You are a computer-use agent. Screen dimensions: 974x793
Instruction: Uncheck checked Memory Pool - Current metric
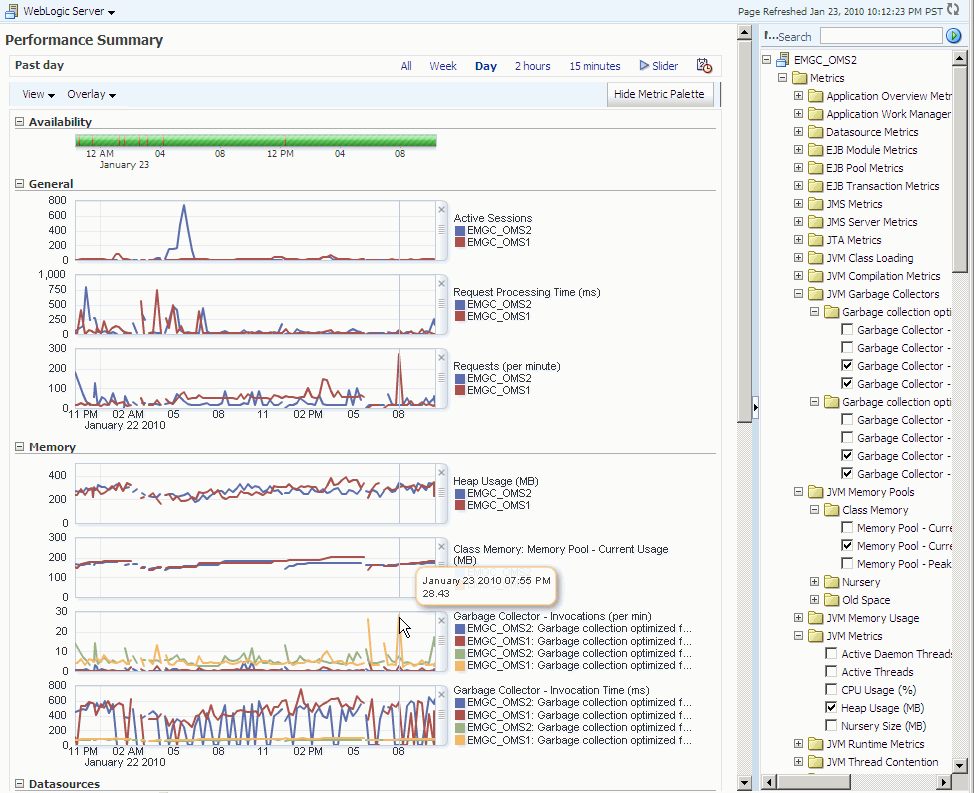[847, 545]
